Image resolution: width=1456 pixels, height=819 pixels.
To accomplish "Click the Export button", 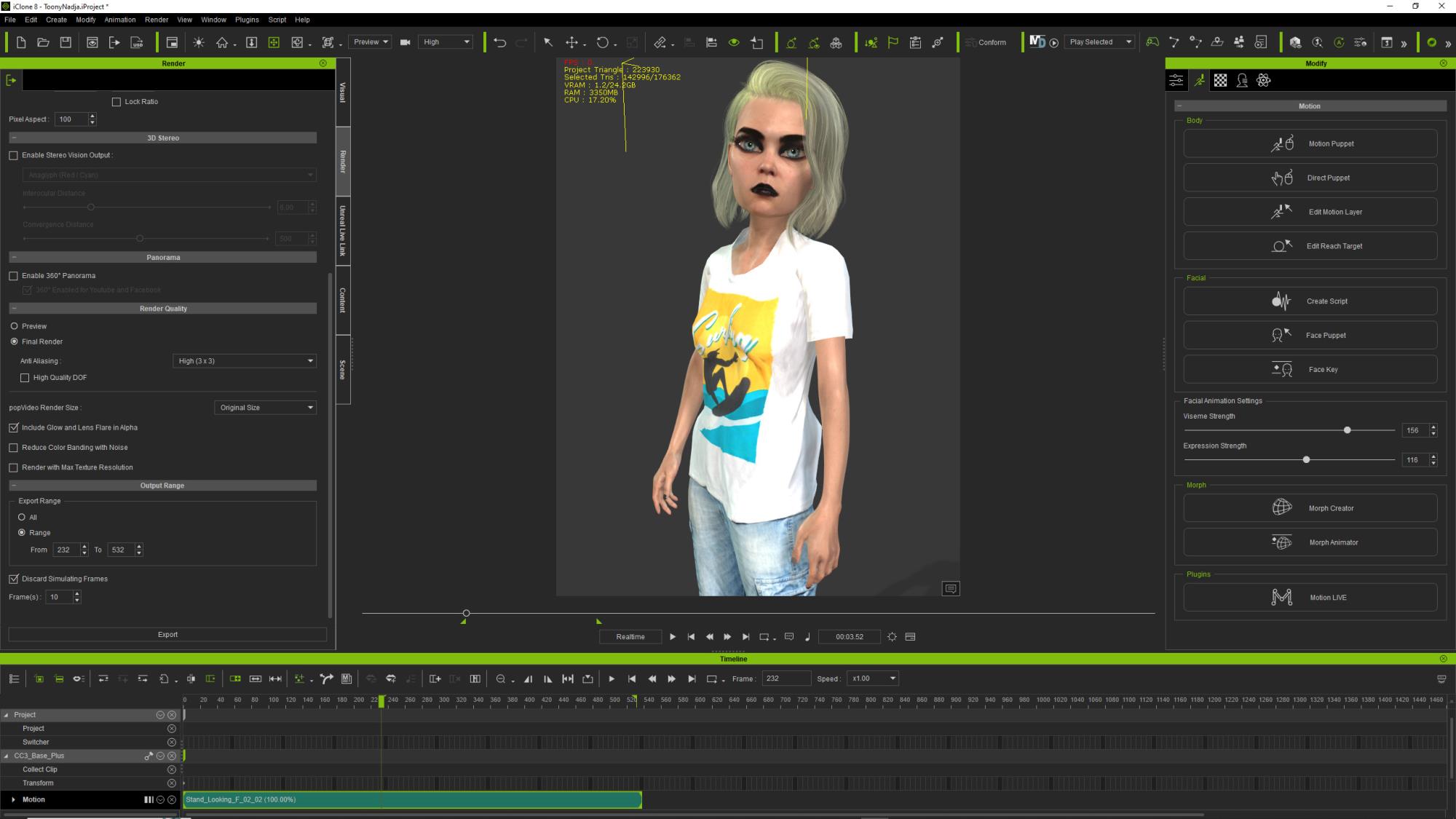I will click(167, 635).
